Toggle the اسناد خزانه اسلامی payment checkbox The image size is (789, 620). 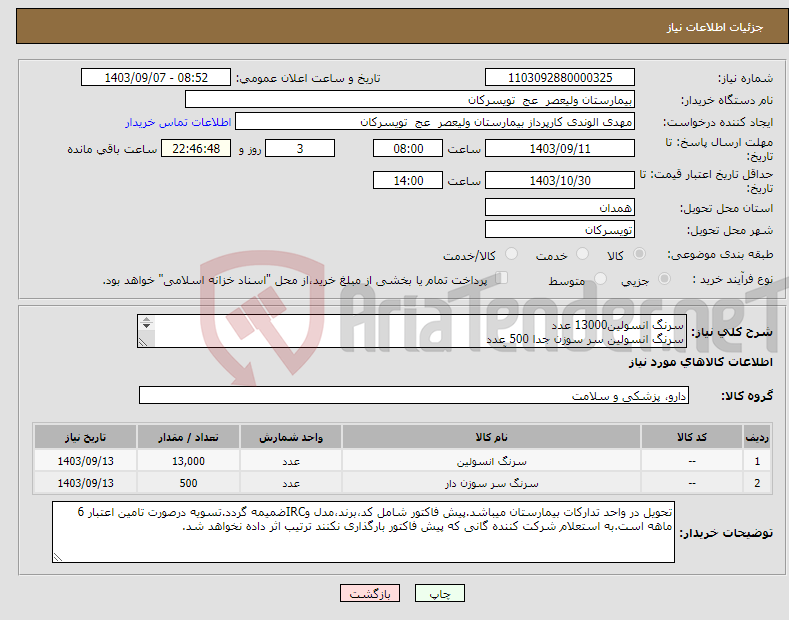coord(502,278)
